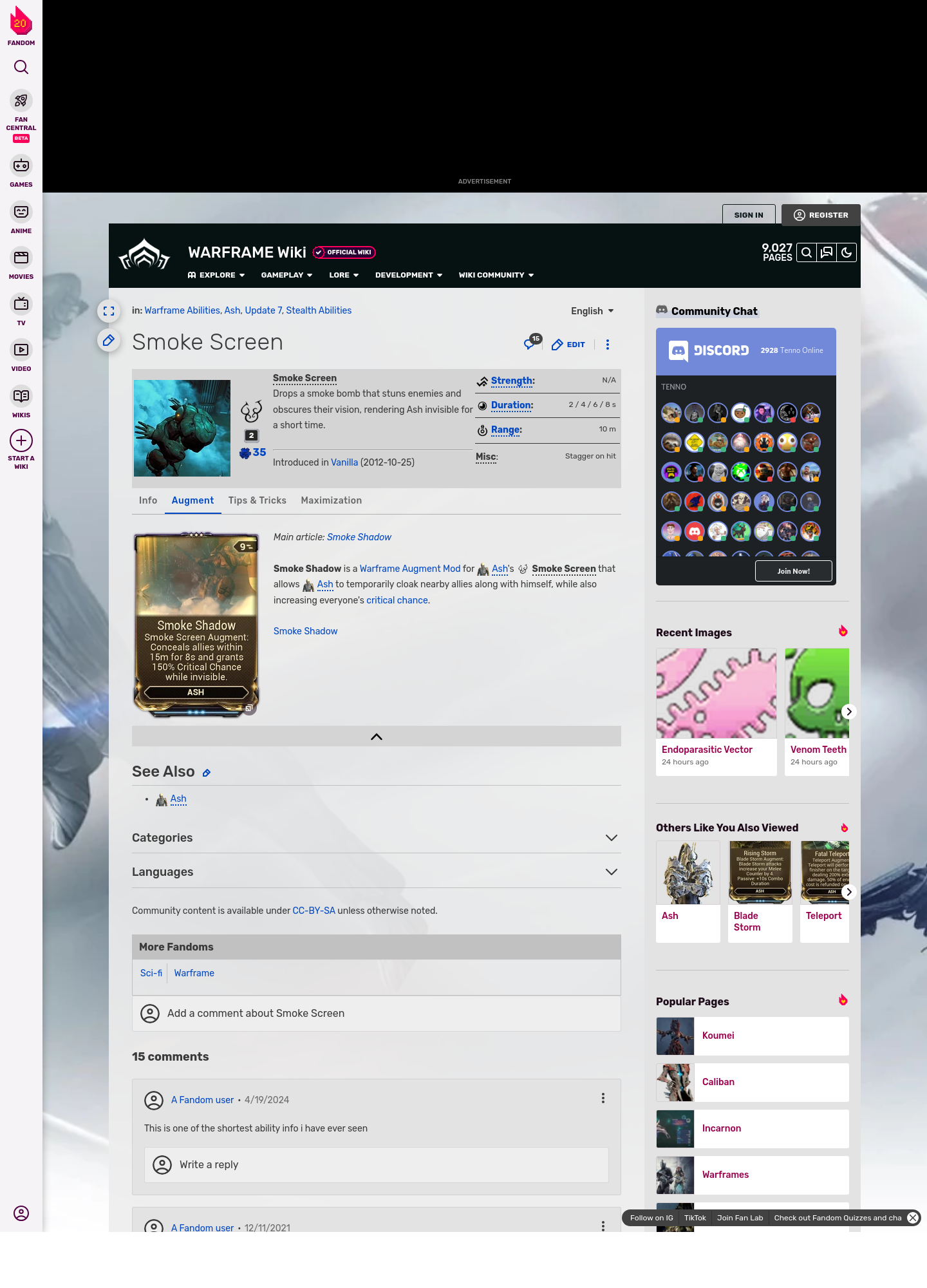
Task: Open the Smoke Shadow main article link
Action: coord(359,537)
